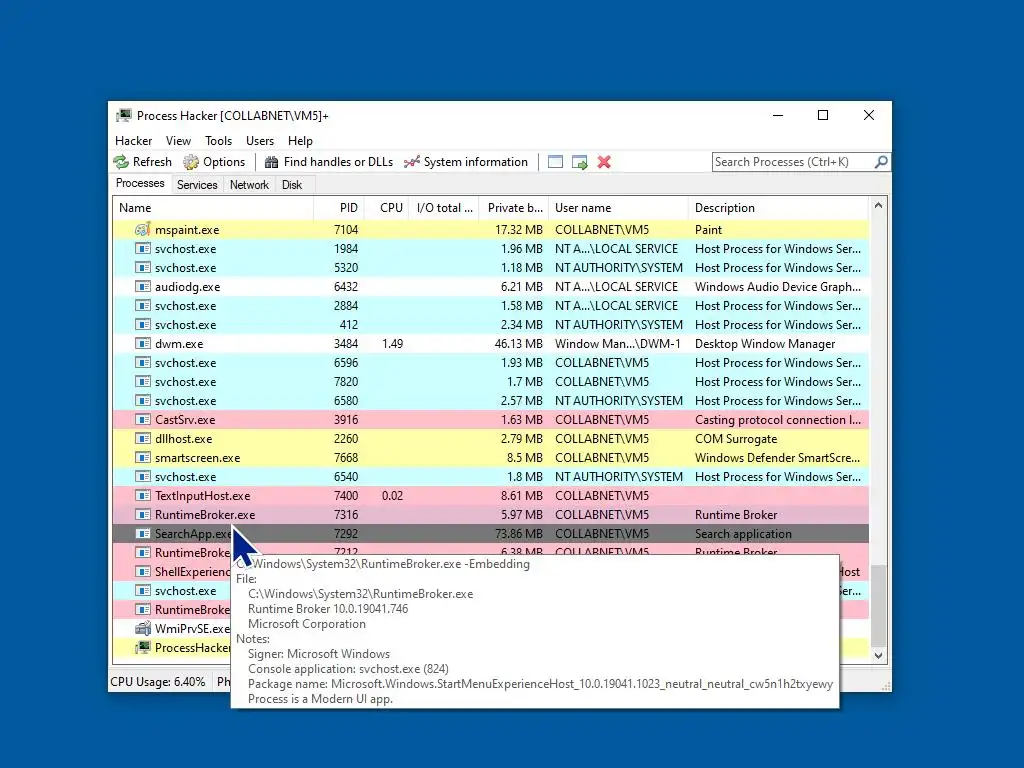Click the mspaint.exe process icon
This screenshot has height=768, width=1024.
click(x=142, y=230)
